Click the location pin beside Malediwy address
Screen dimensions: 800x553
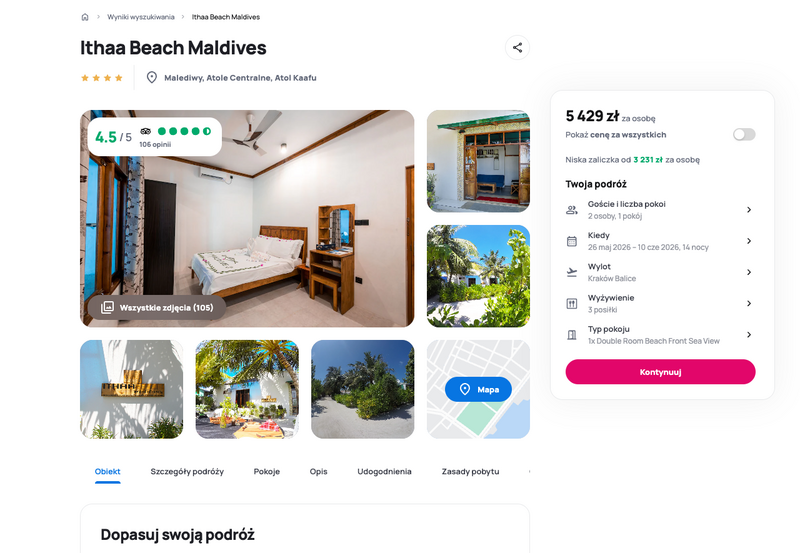(152, 78)
